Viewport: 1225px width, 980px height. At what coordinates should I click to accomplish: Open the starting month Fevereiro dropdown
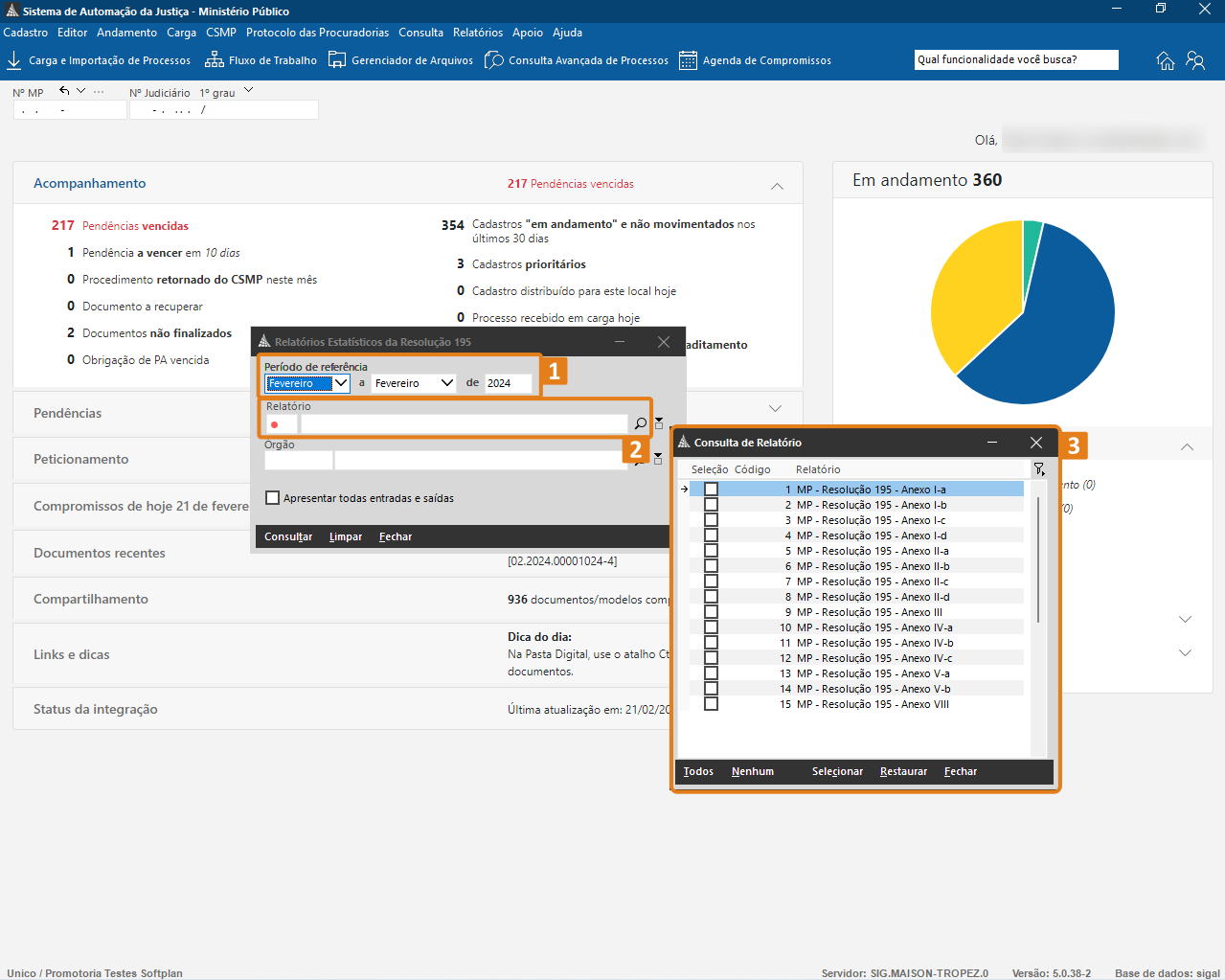341,383
